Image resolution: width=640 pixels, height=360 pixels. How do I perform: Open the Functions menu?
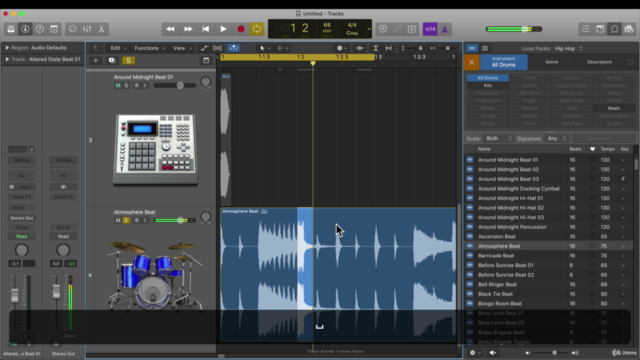pos(149,48)
